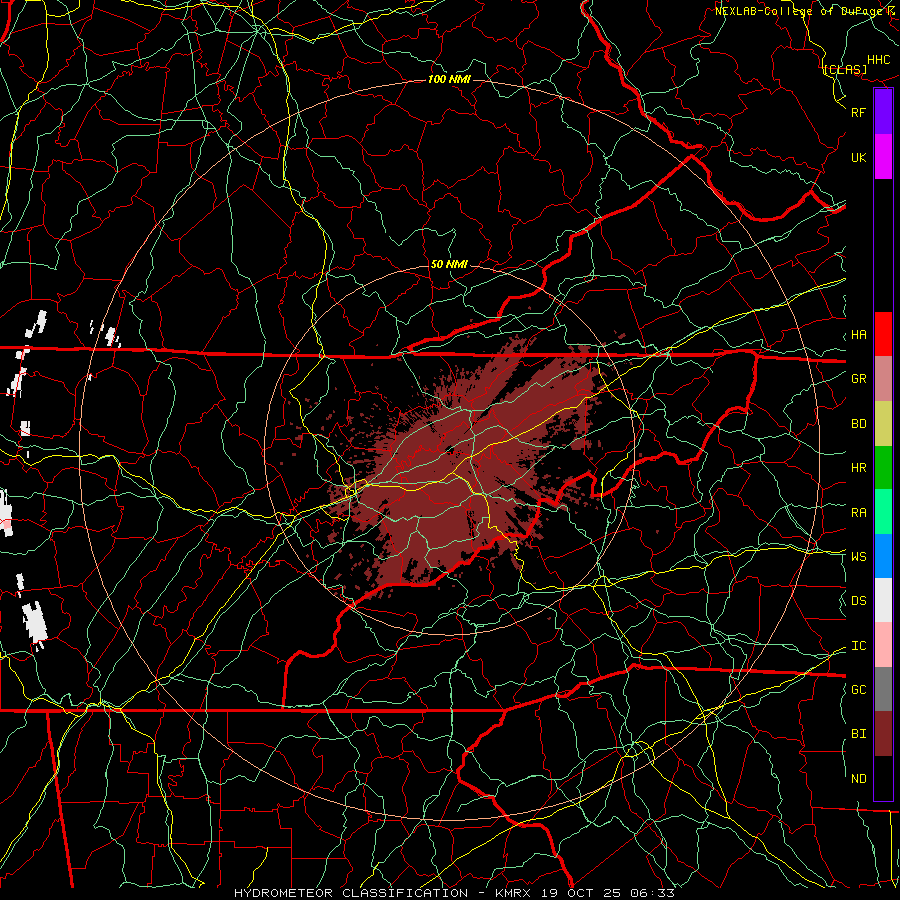Click the GC legend label
Viewport: 900px width, 900px height.
pyautogui.click(x=858, y=690)
